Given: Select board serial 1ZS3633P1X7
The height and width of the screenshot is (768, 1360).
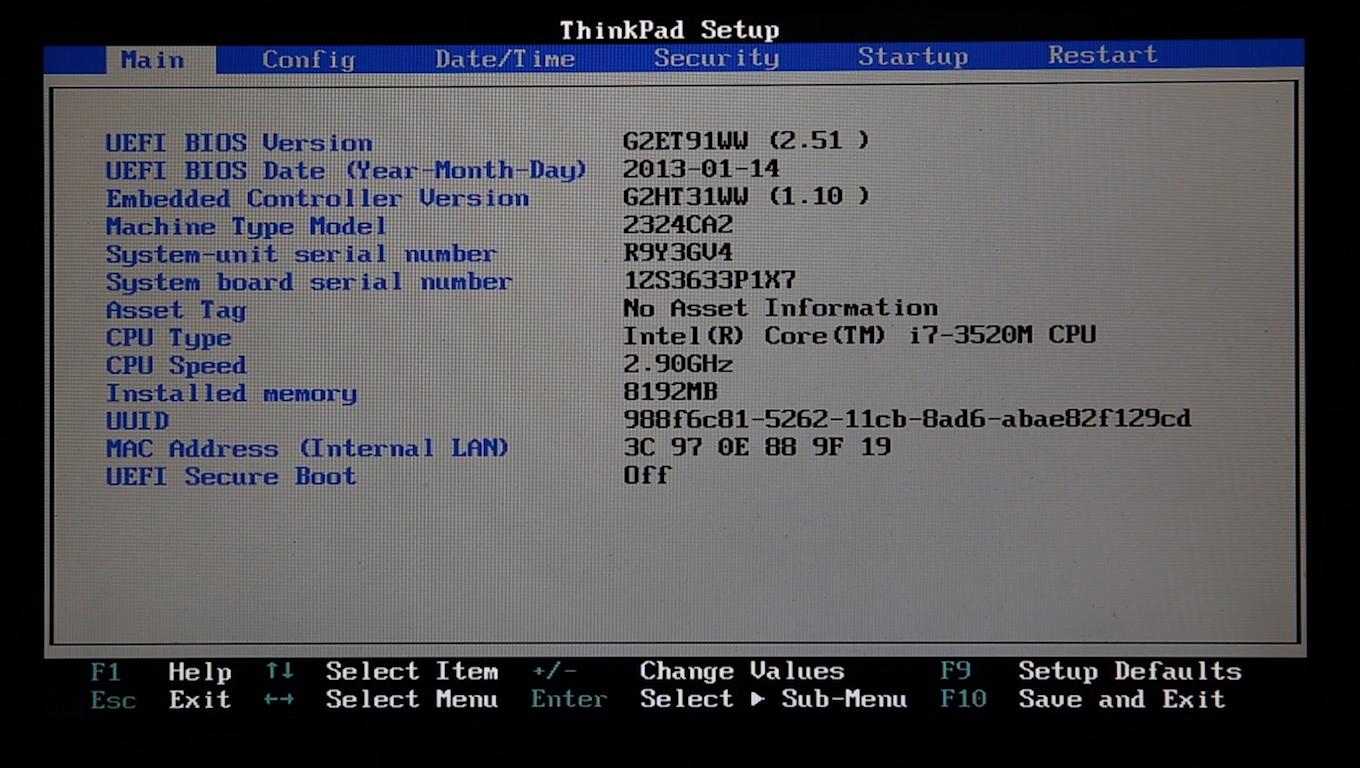Looking at the screenshot, I should (709, 280).
